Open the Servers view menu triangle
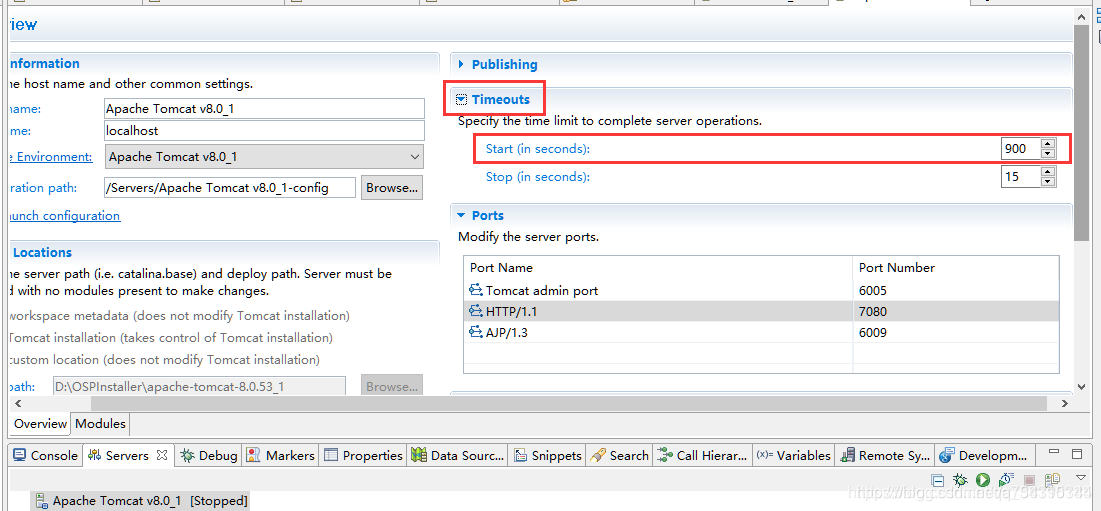1101x511 pixels. [x=1081, y=477]
